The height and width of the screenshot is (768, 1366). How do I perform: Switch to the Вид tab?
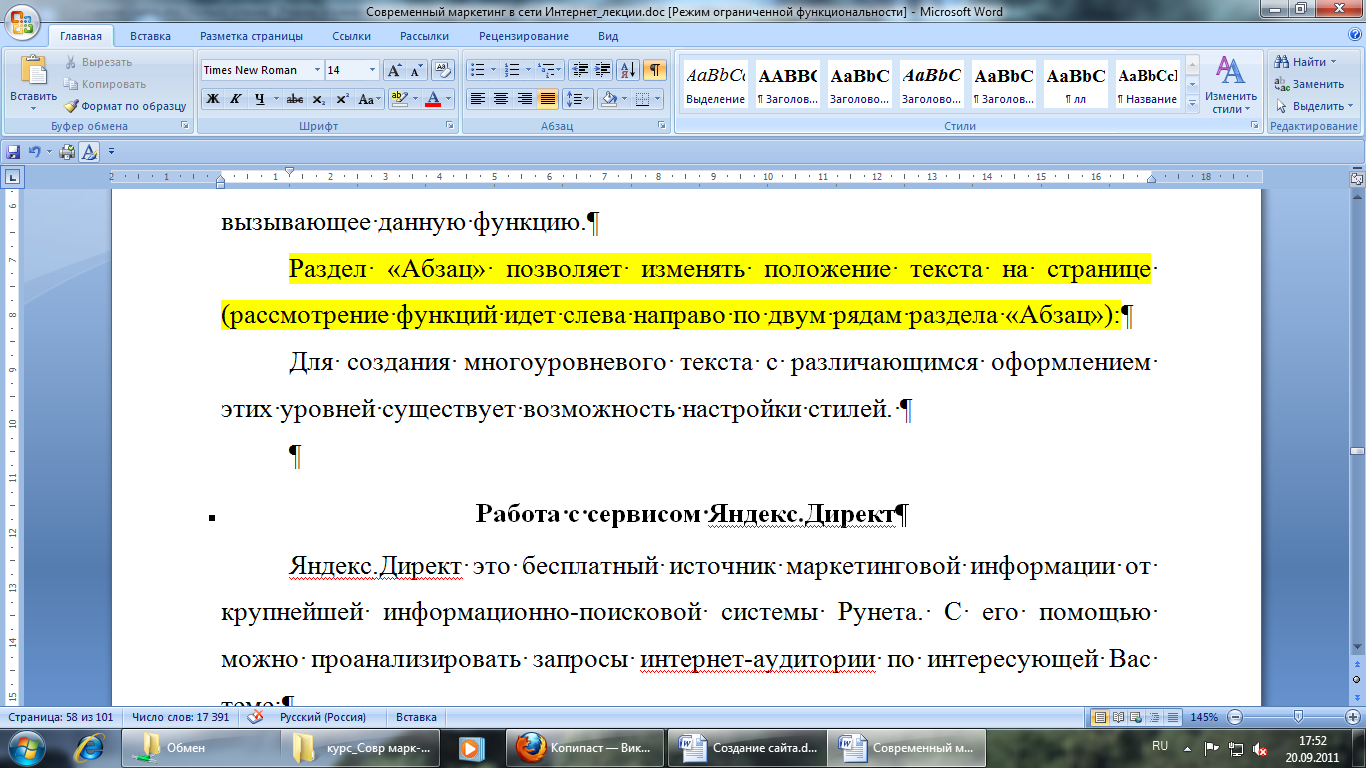pos(608,36)
